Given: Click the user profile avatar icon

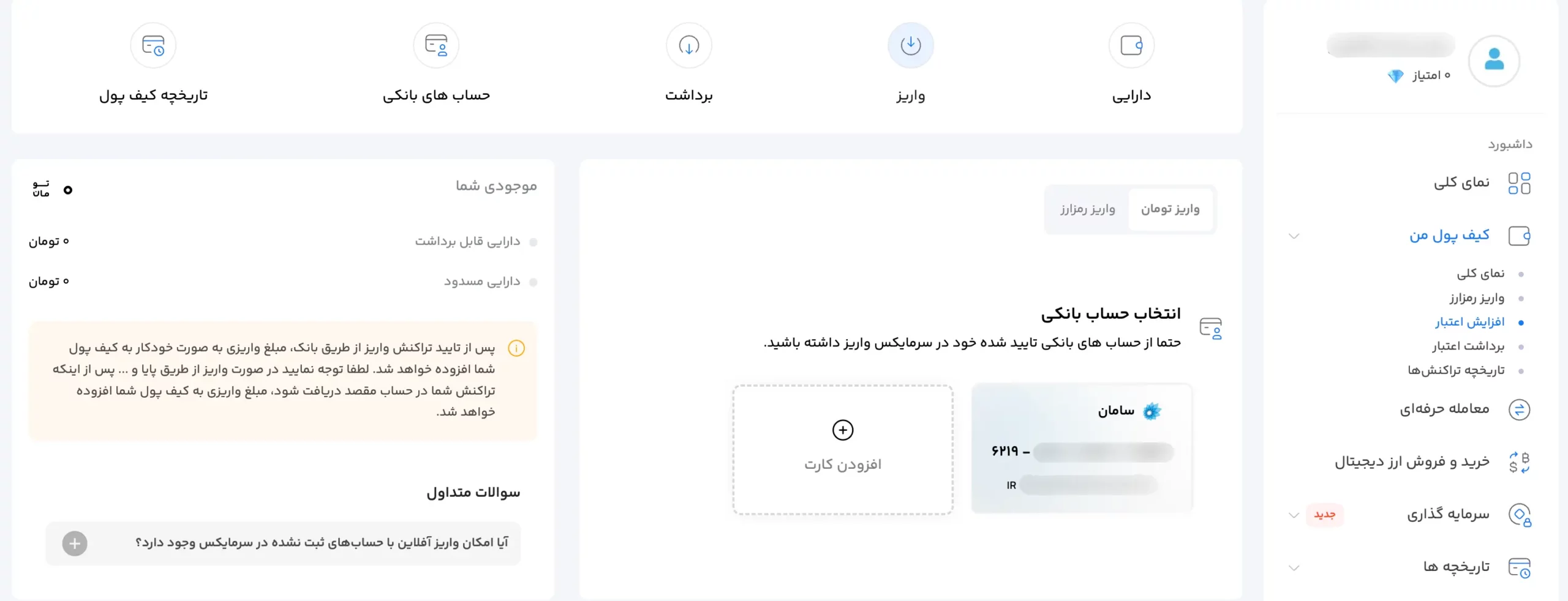Looking at the screenshot, I should [x=1494, y=59].
